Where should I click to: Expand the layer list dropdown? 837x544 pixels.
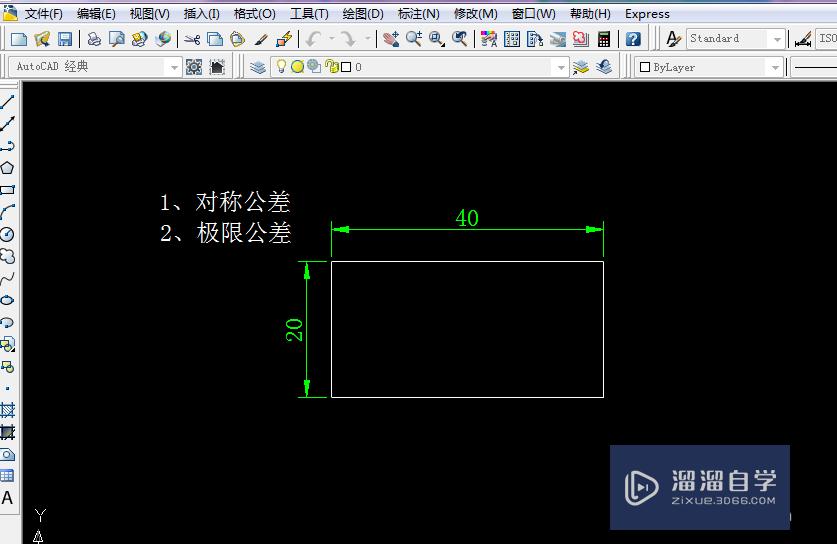560,67
